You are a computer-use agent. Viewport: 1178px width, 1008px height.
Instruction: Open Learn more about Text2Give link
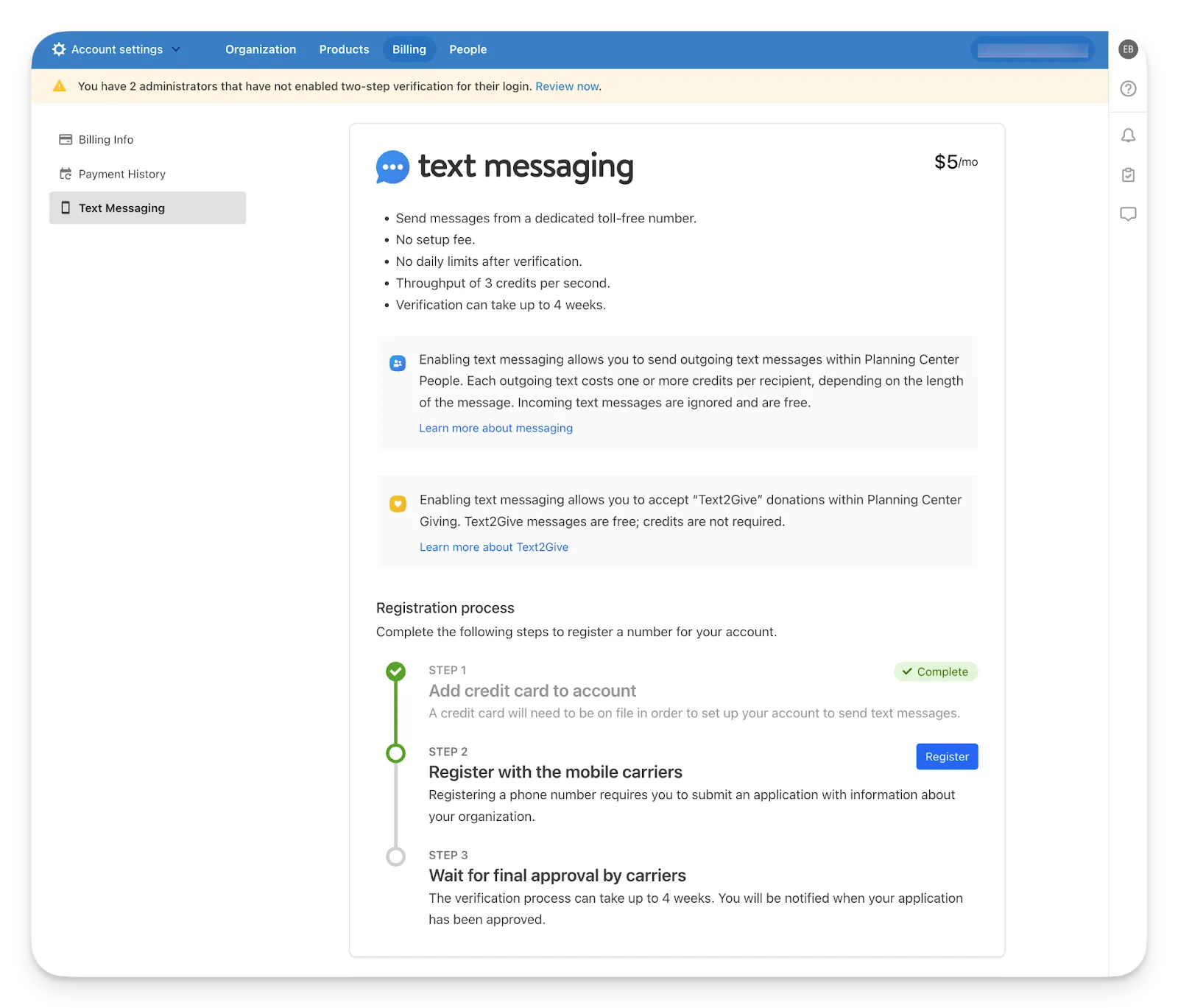(x=494, y=547)
